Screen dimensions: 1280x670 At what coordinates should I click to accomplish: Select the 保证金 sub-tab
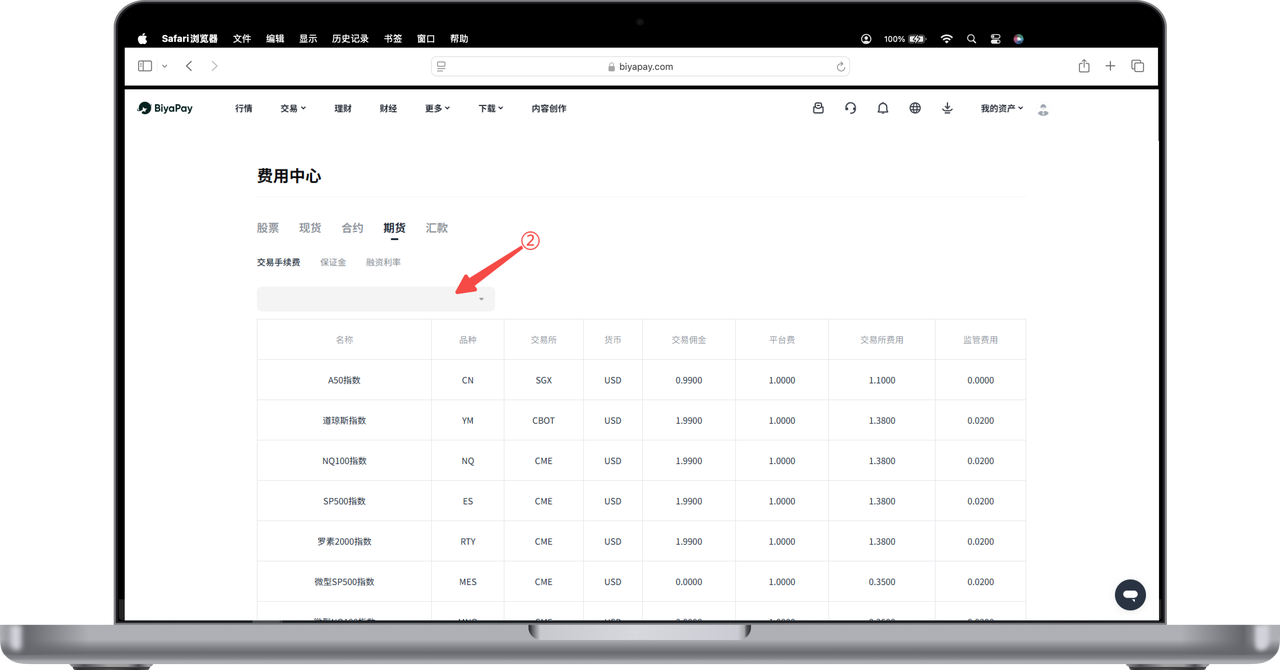coord(333,262)
